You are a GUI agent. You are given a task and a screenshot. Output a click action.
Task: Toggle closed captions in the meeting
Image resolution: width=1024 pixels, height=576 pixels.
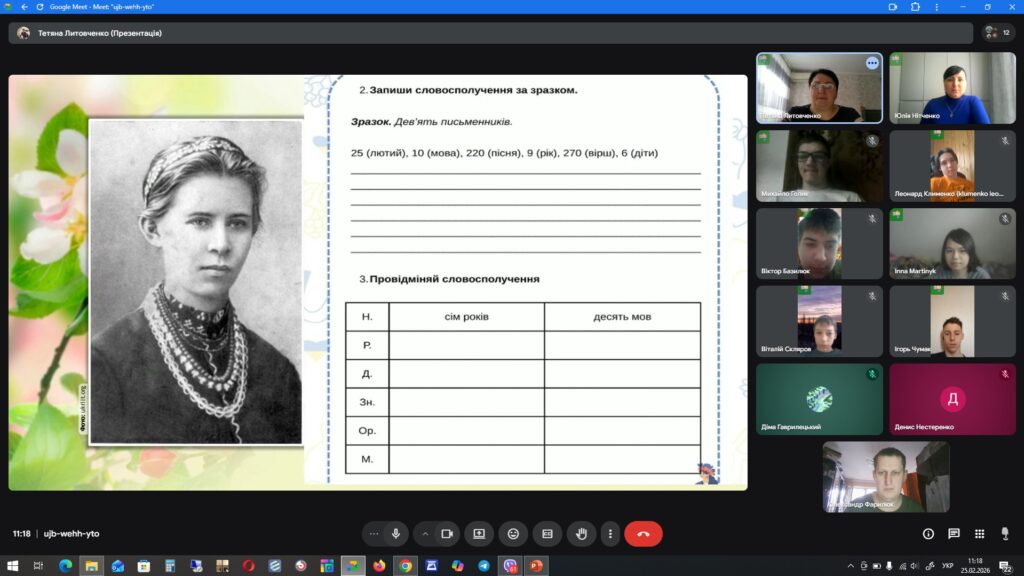(547, 534)
